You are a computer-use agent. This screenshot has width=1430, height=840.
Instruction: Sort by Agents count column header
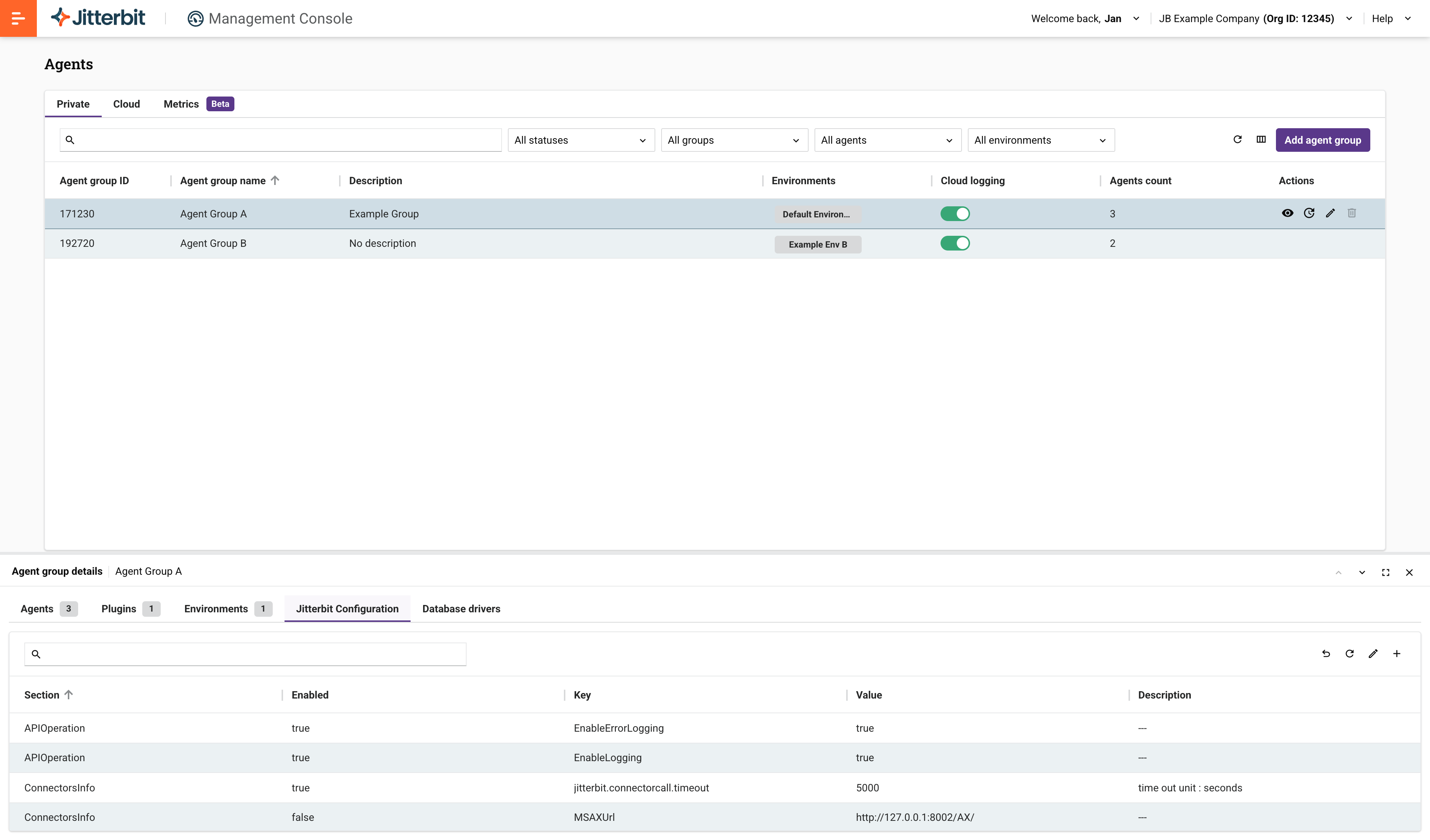1140,181
